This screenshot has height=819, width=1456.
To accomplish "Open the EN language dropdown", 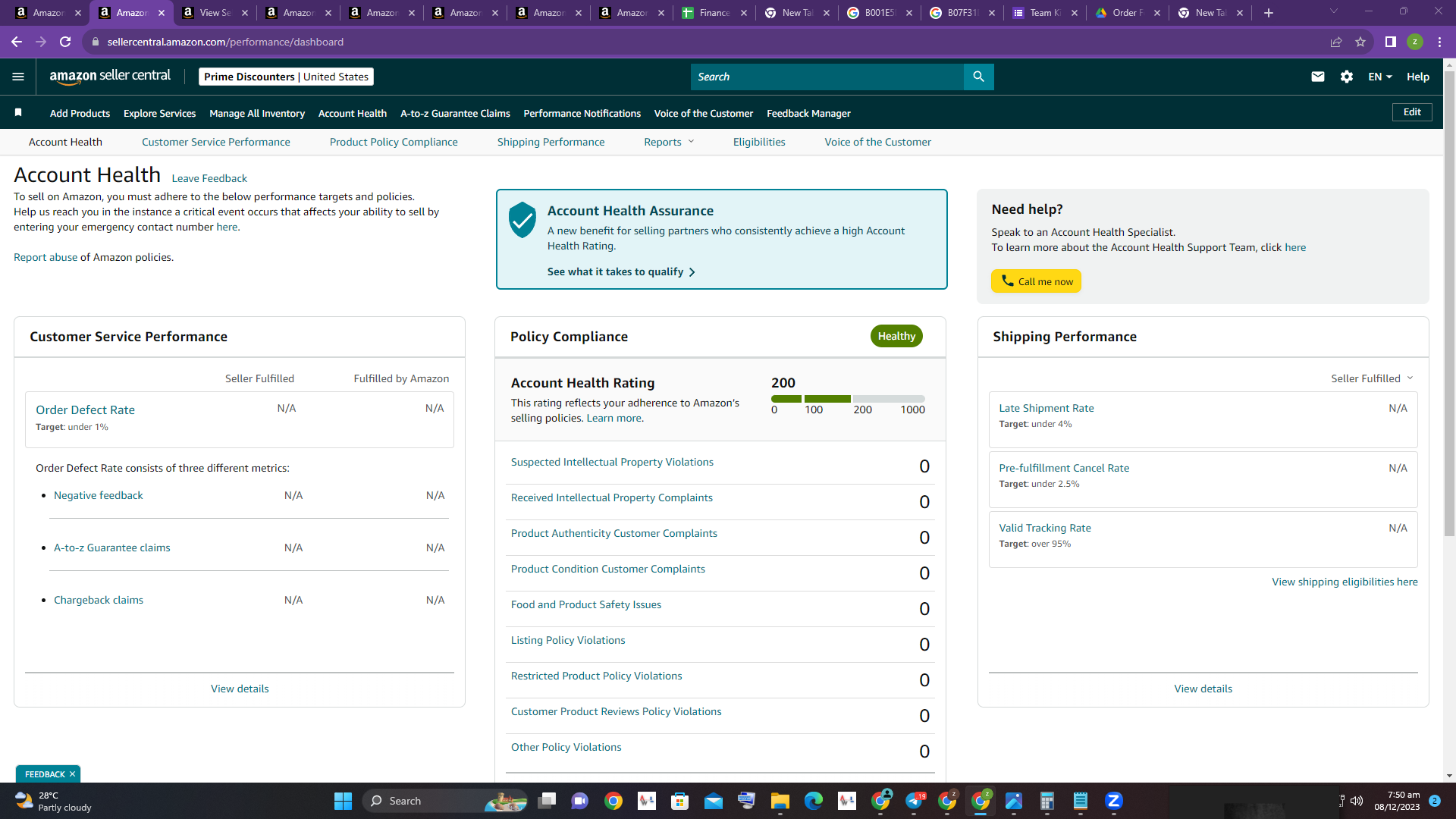I will tap(1380, 77).
